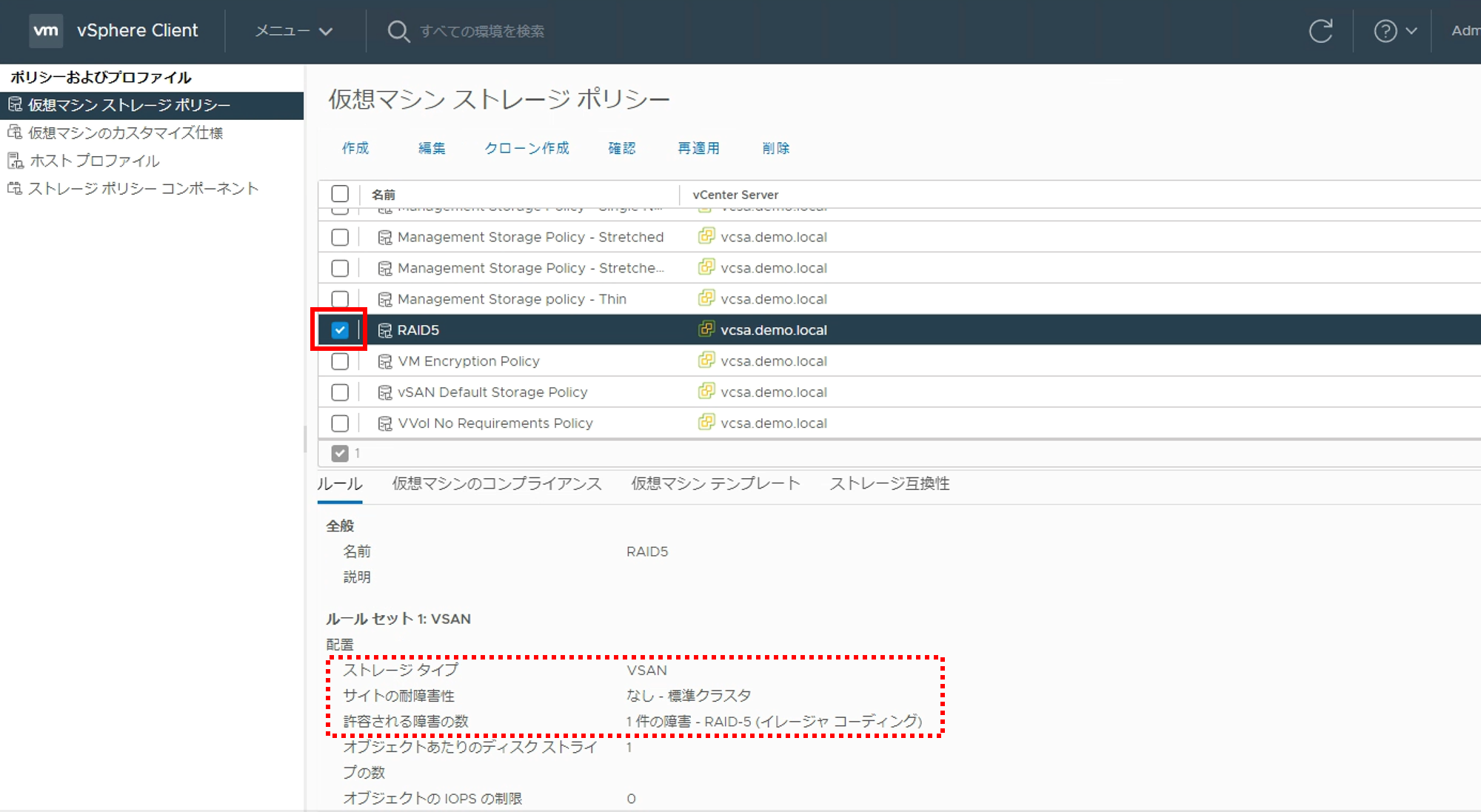Toggle the selected-count checkbox in the table footer
The height and width of the screenshot is (812, 1481).
[x=340, y=453]
